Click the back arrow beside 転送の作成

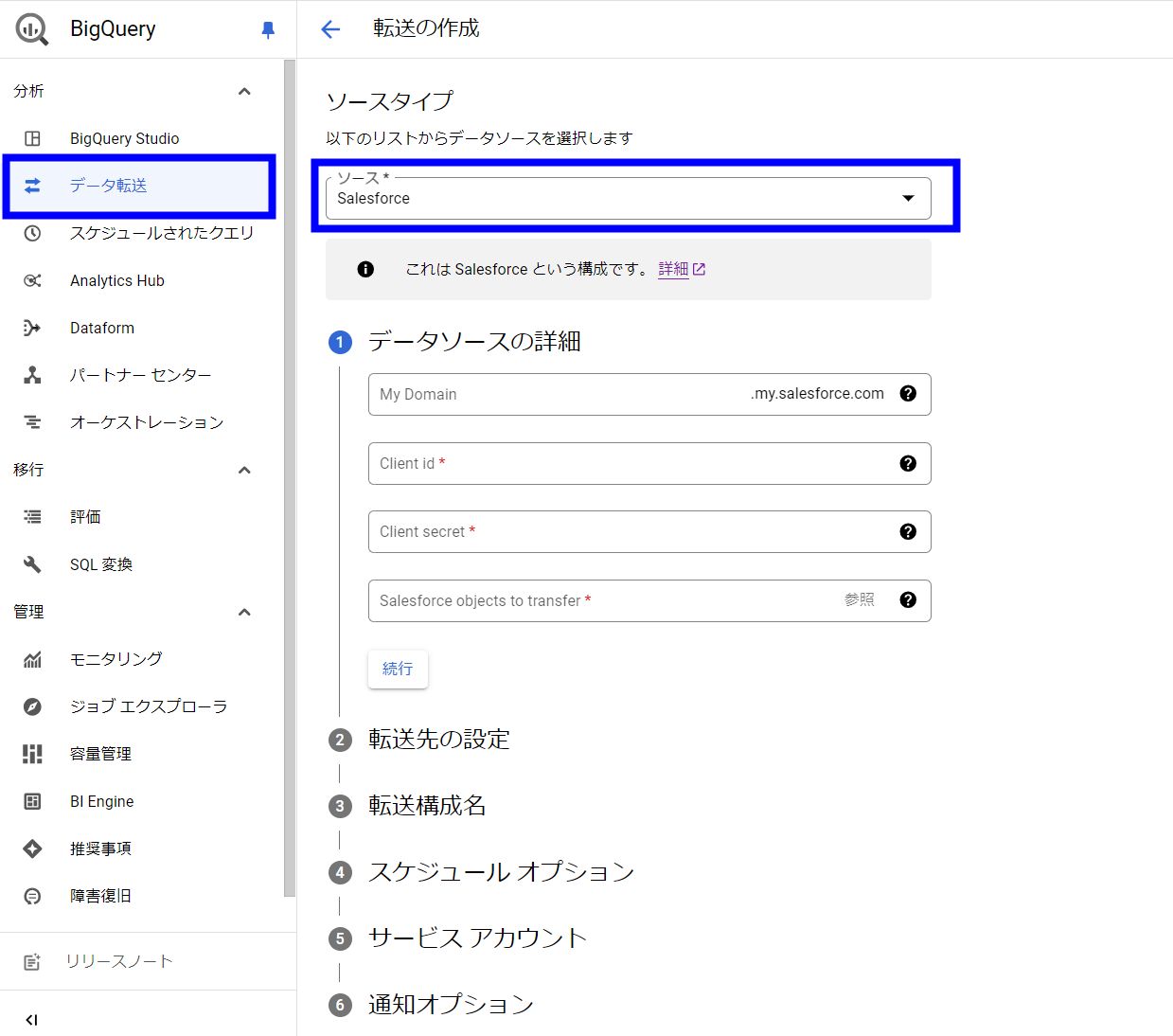coord(330,29)
